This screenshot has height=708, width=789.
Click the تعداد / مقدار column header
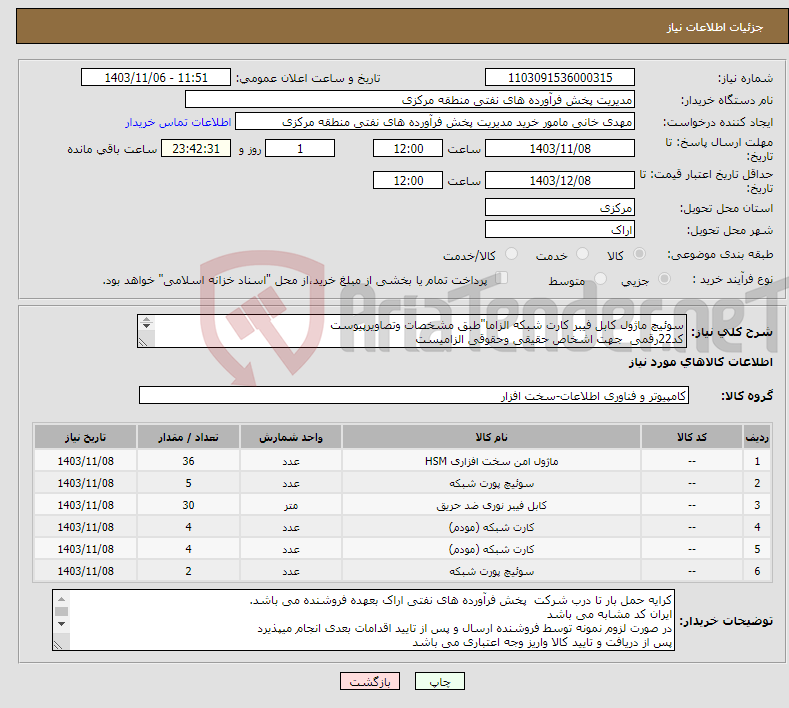pos(188,437)
